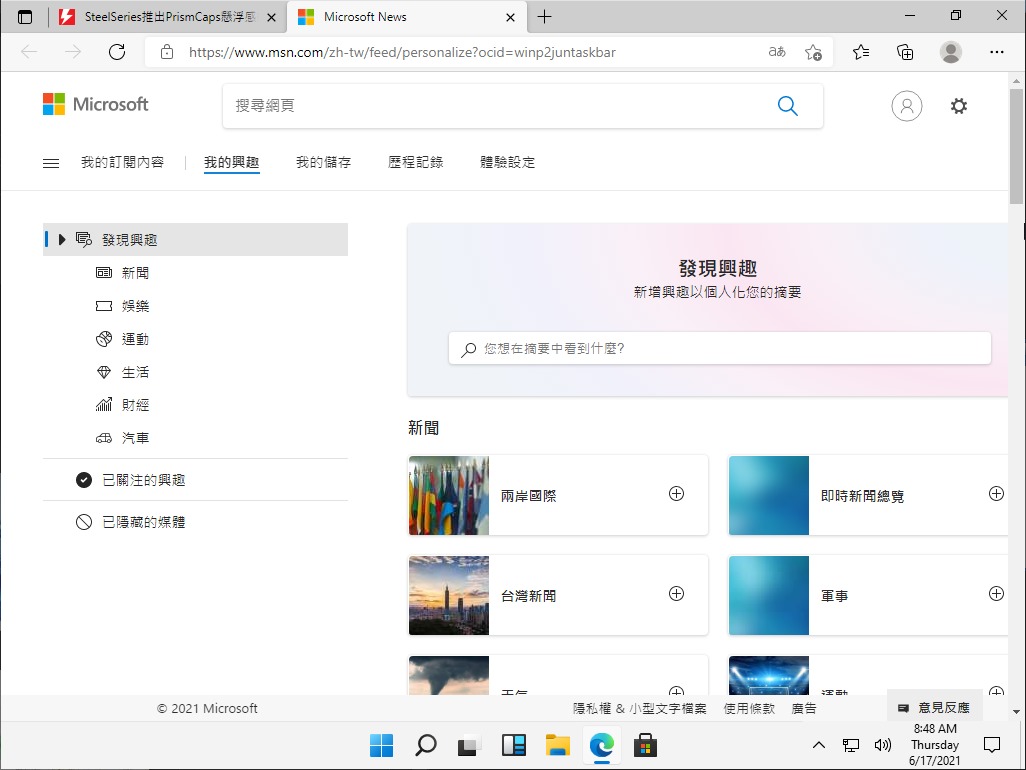Open the MSN account profile icon

click(906, 106)
